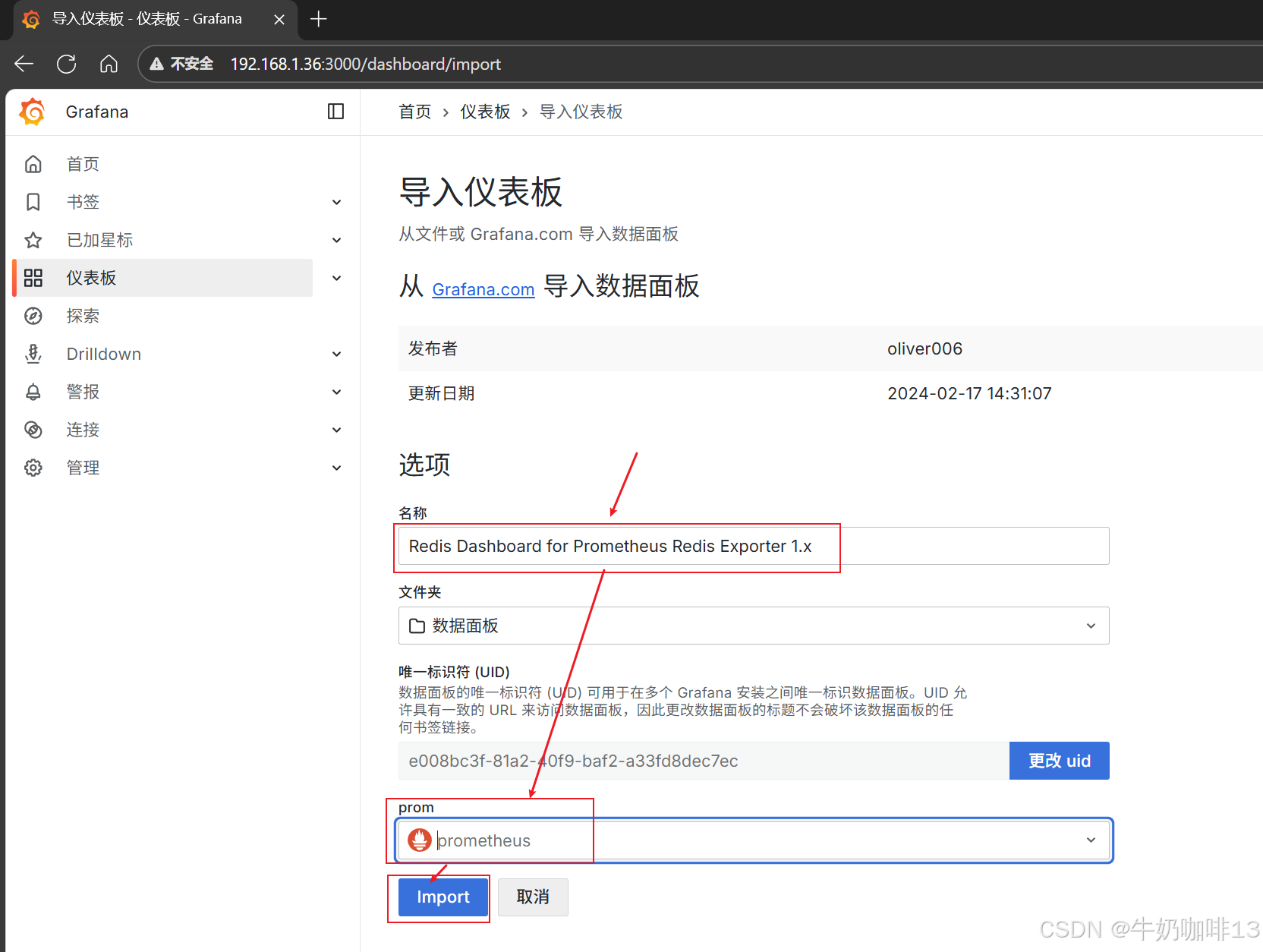Open 连接 in the sidebar menu
The height and width of the screenshot is (952, 1263).
pos(83,430)
